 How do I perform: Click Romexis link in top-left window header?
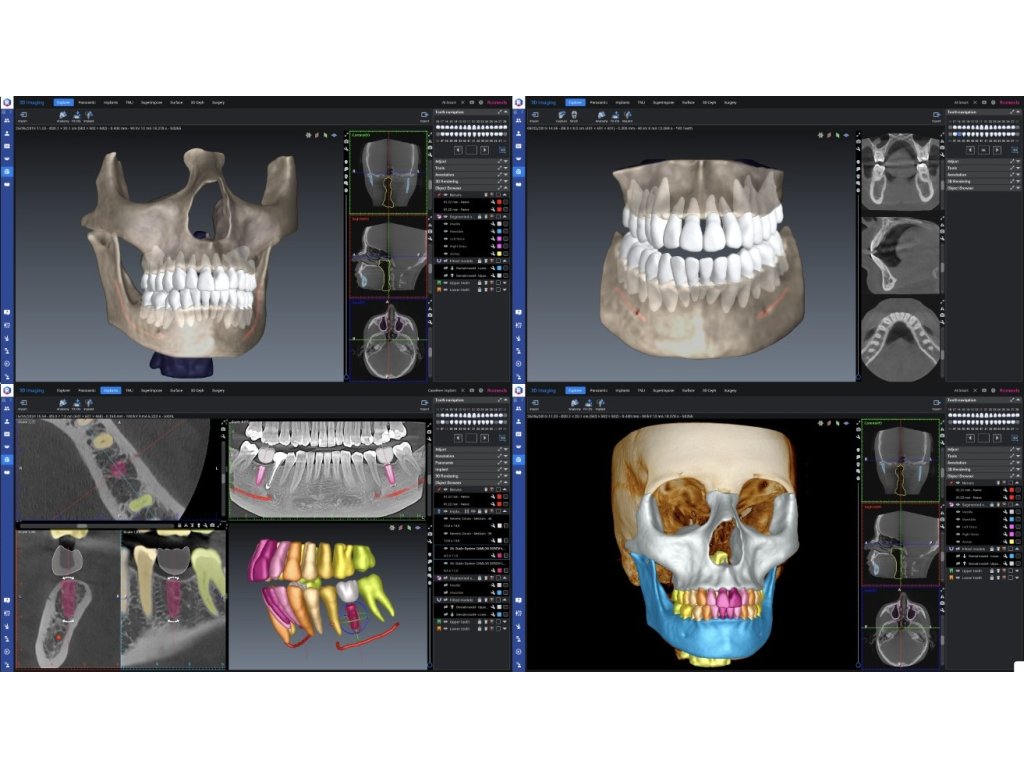(x=497, y=103)
